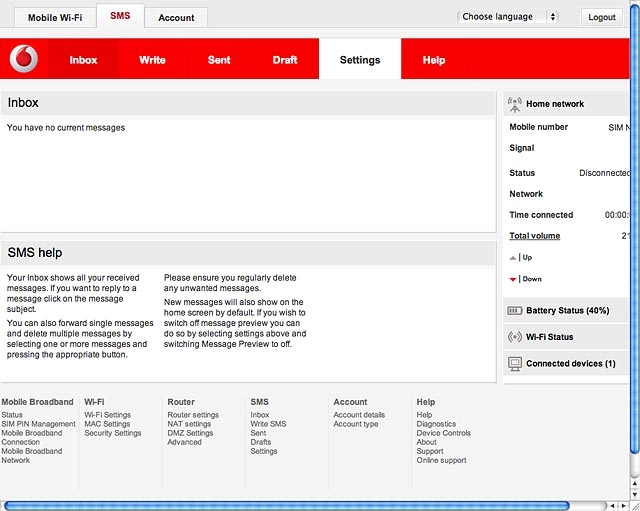Open About footer link

pos(427,442)
